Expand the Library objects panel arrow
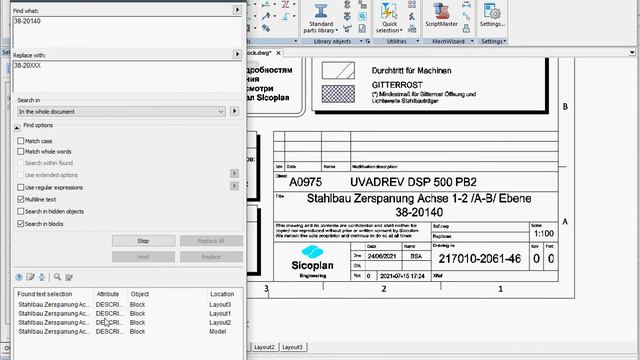 [361, 41]
